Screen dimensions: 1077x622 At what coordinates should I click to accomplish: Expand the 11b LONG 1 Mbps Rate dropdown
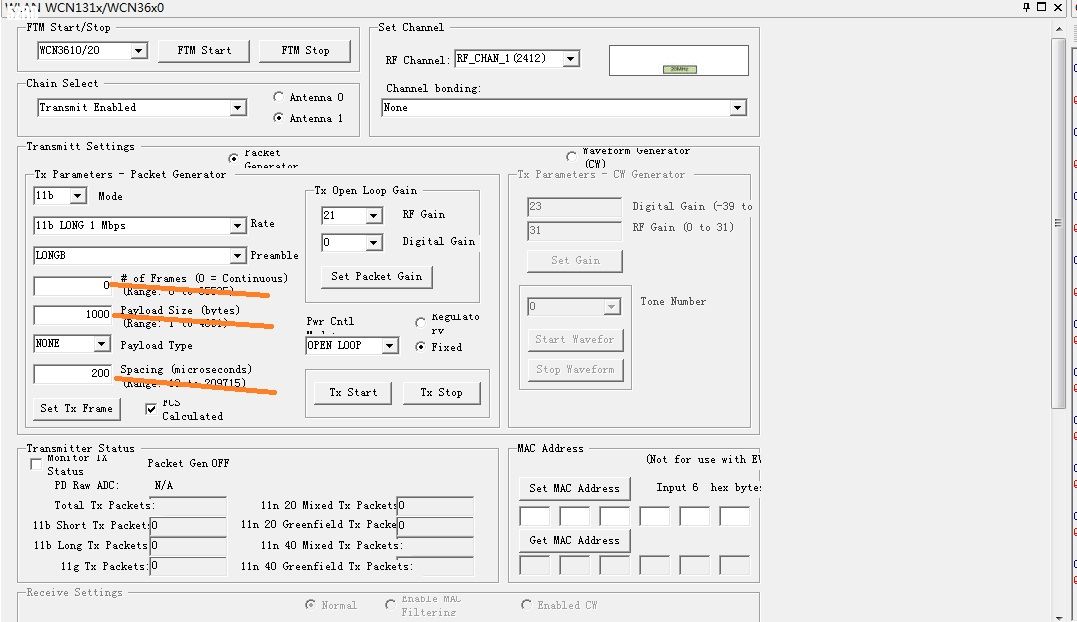click(238, 225)
